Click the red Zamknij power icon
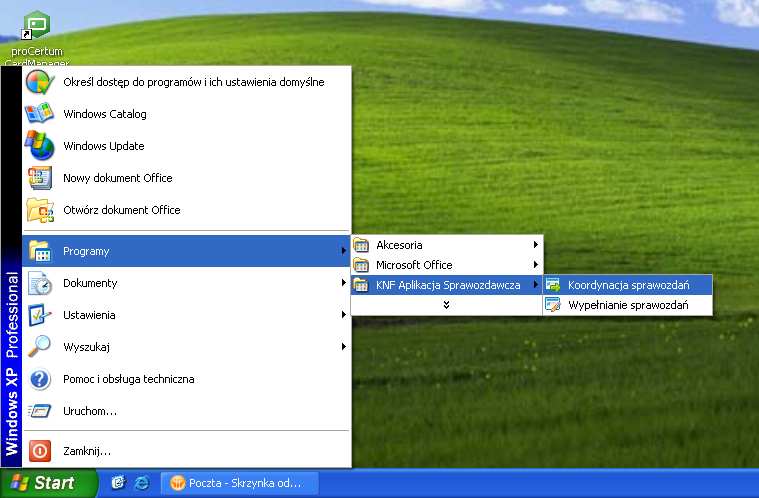Screen dimensions: 759x498 [40, 451]
